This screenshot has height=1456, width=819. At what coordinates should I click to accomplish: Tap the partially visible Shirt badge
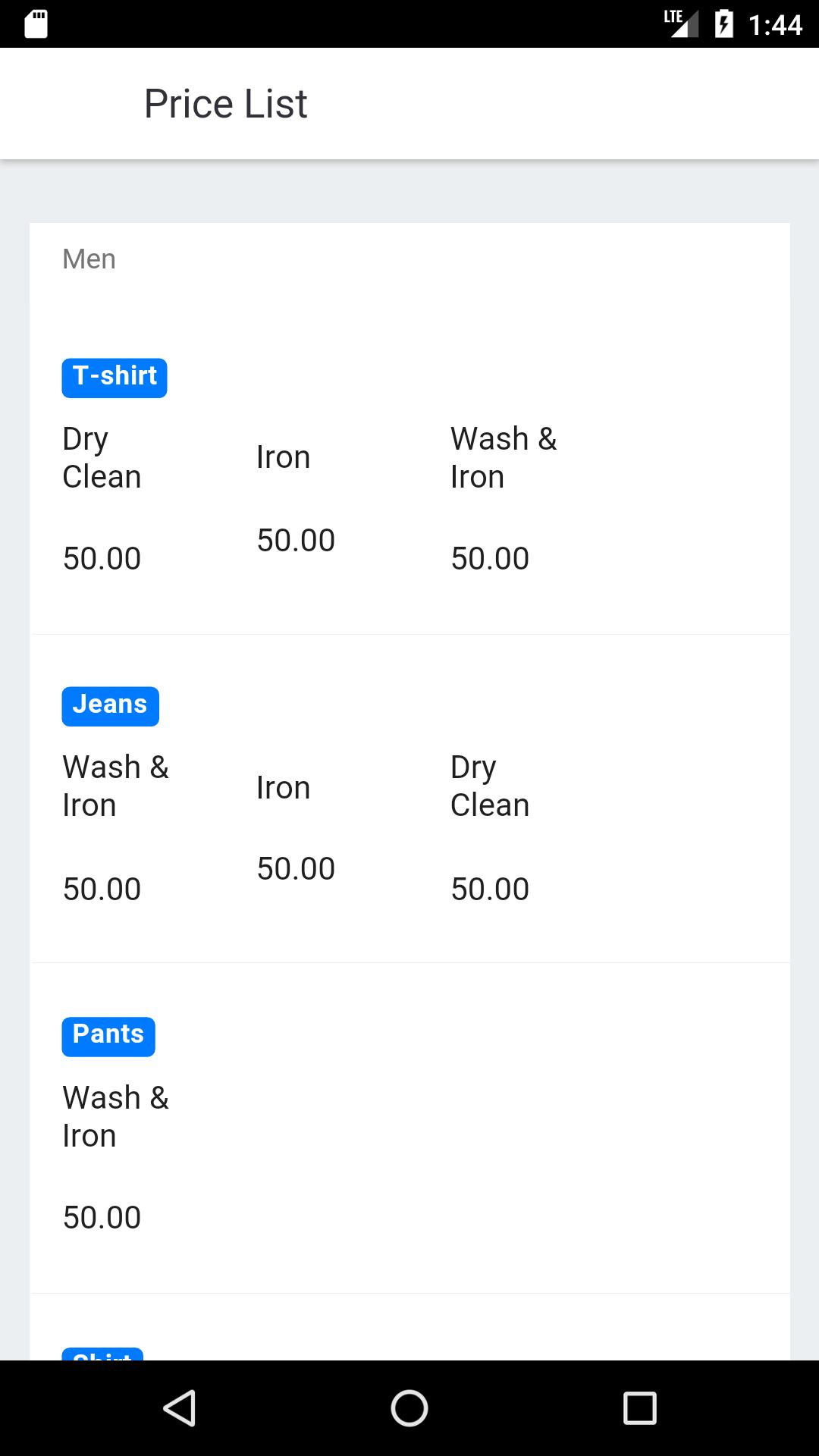click(x=102, y=1354)
